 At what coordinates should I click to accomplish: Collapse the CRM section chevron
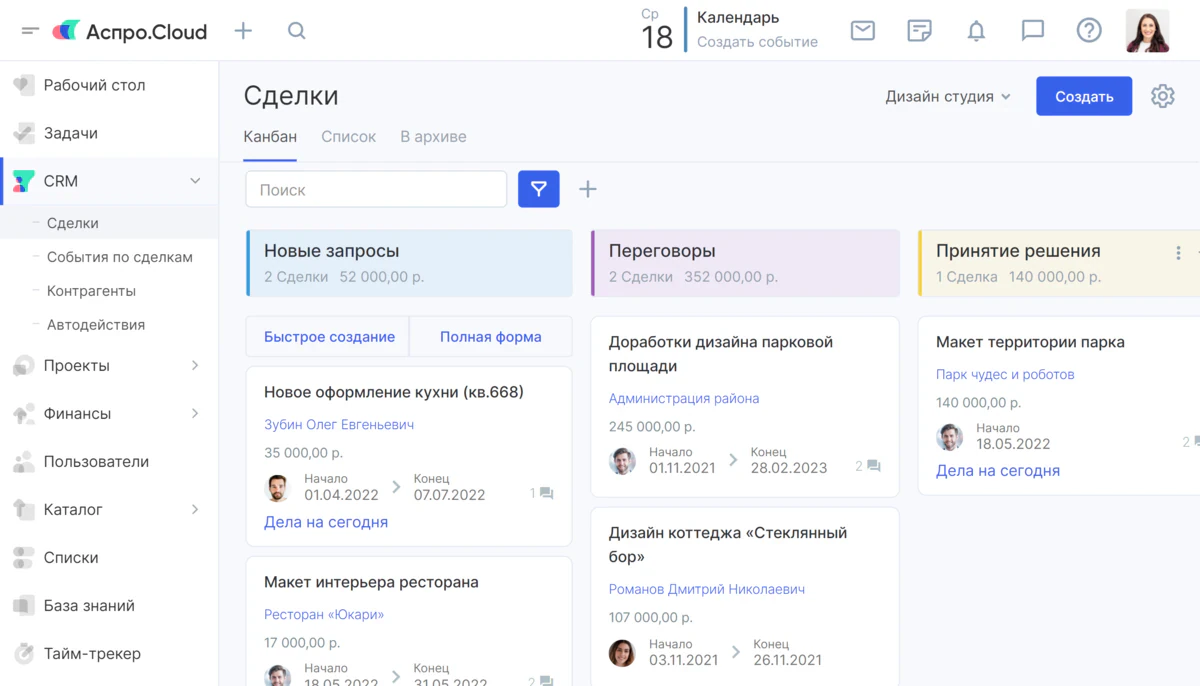click(x=195, y=181)
